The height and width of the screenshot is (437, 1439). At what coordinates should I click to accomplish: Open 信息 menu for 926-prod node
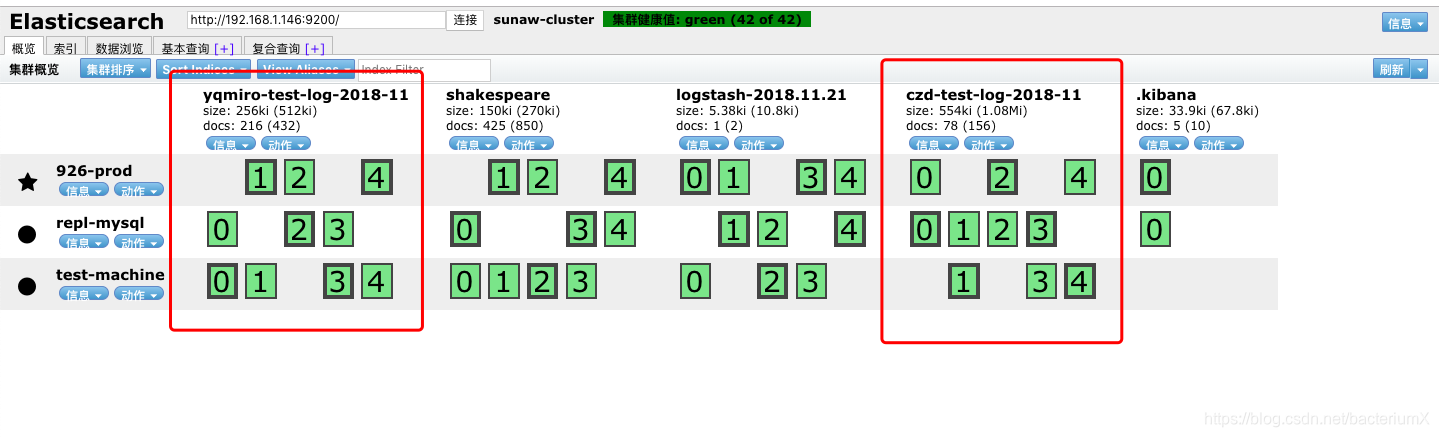(84, 190)
